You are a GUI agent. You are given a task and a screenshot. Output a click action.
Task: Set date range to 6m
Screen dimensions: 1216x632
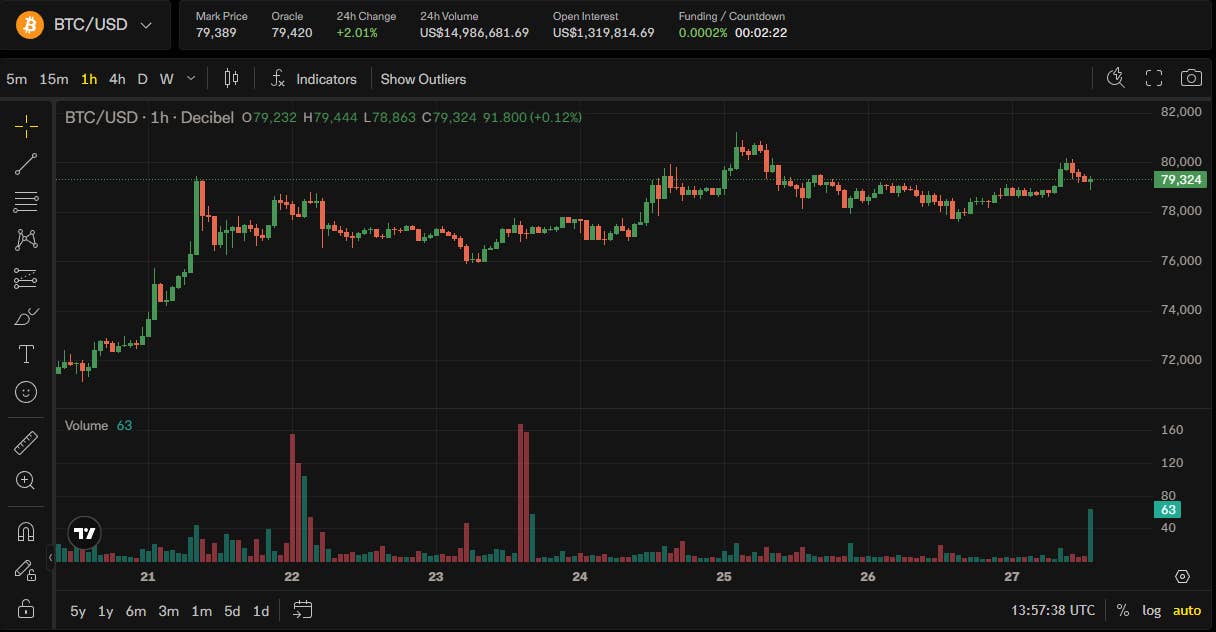tap(136, 610)
